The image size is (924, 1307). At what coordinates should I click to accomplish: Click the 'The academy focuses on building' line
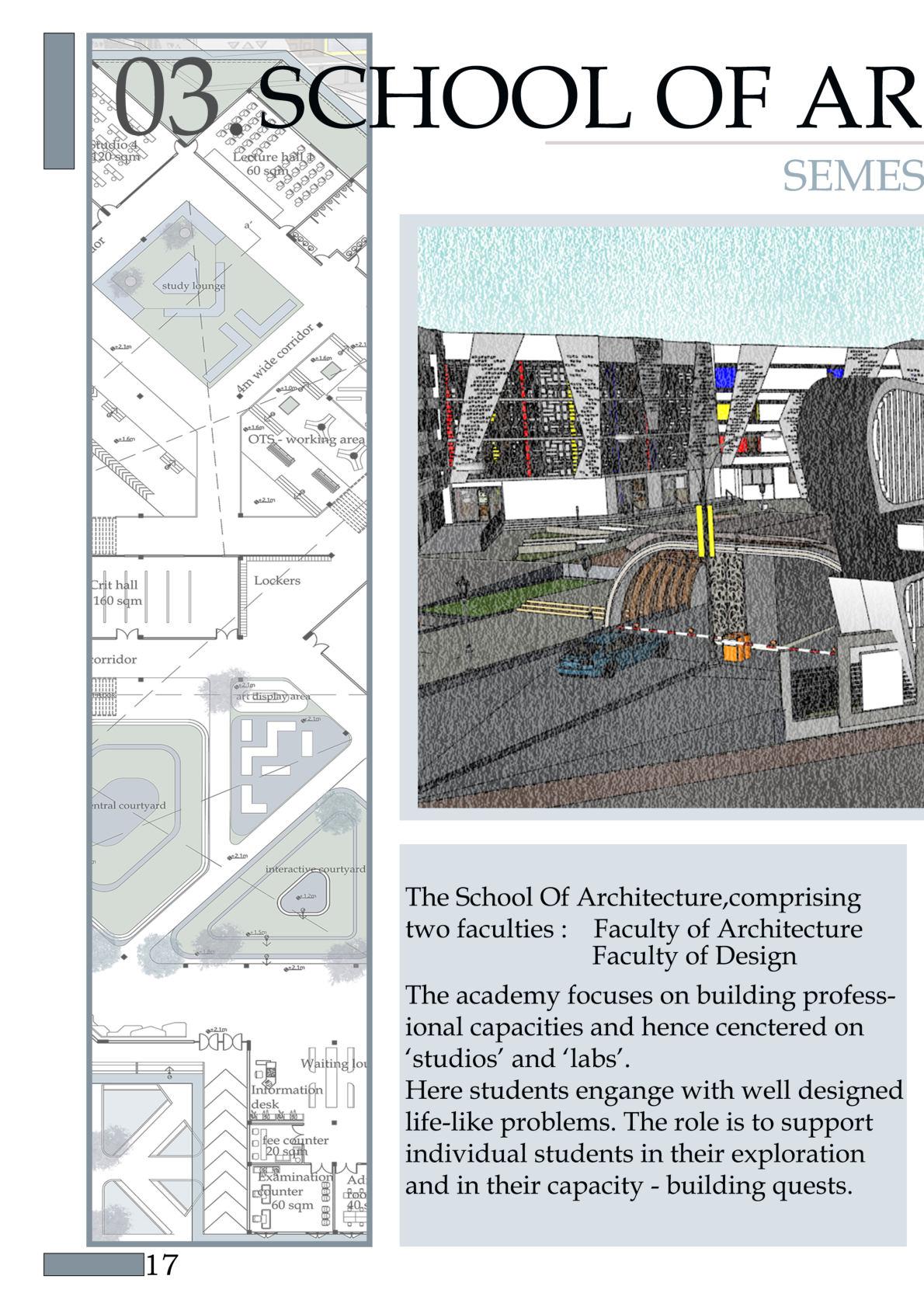(651, 995)
